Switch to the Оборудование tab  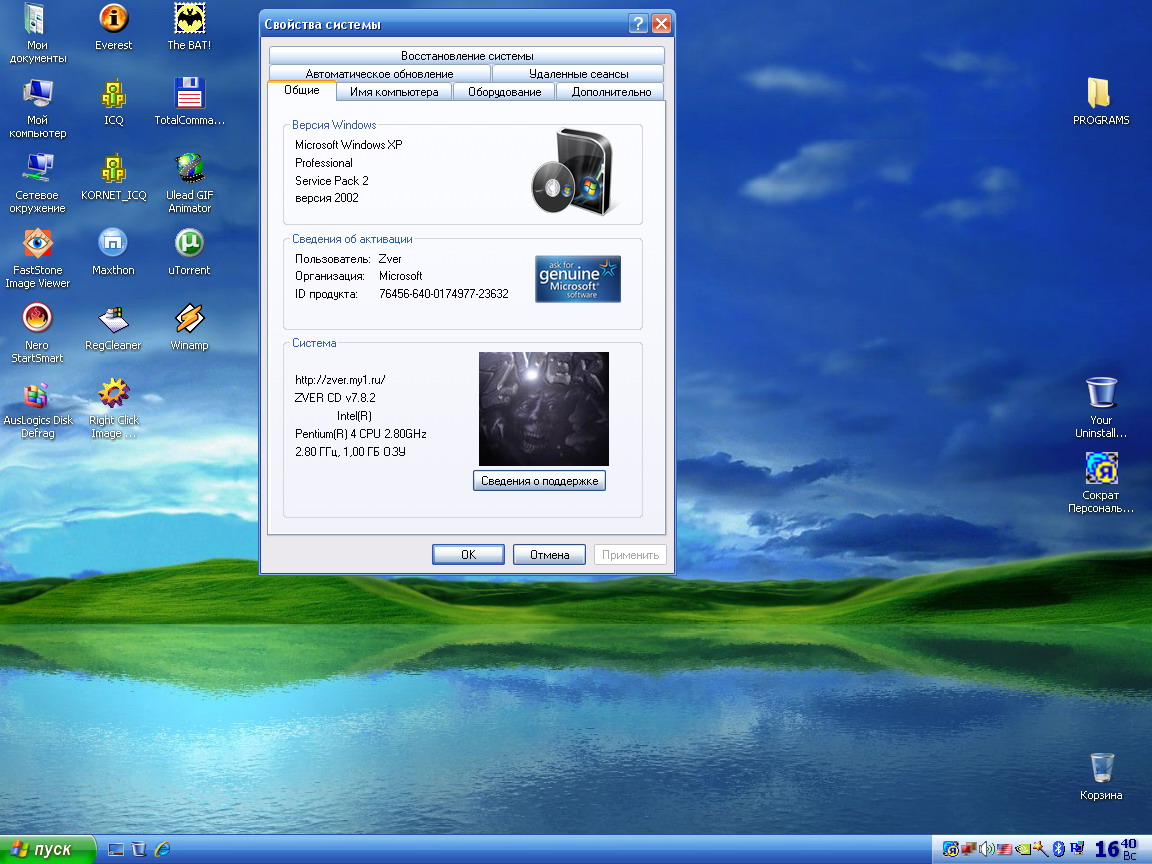click(x=504, y=92)
